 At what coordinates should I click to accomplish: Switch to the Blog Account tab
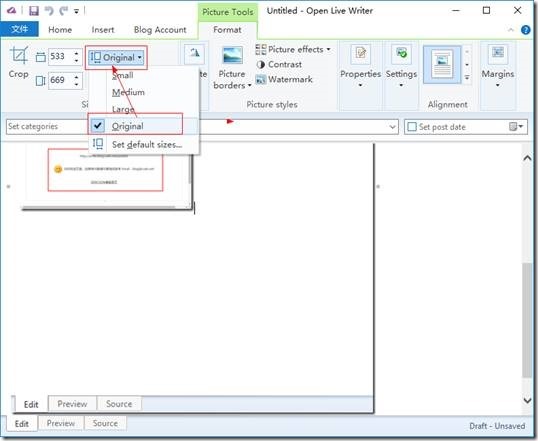[x=160, y=30]
